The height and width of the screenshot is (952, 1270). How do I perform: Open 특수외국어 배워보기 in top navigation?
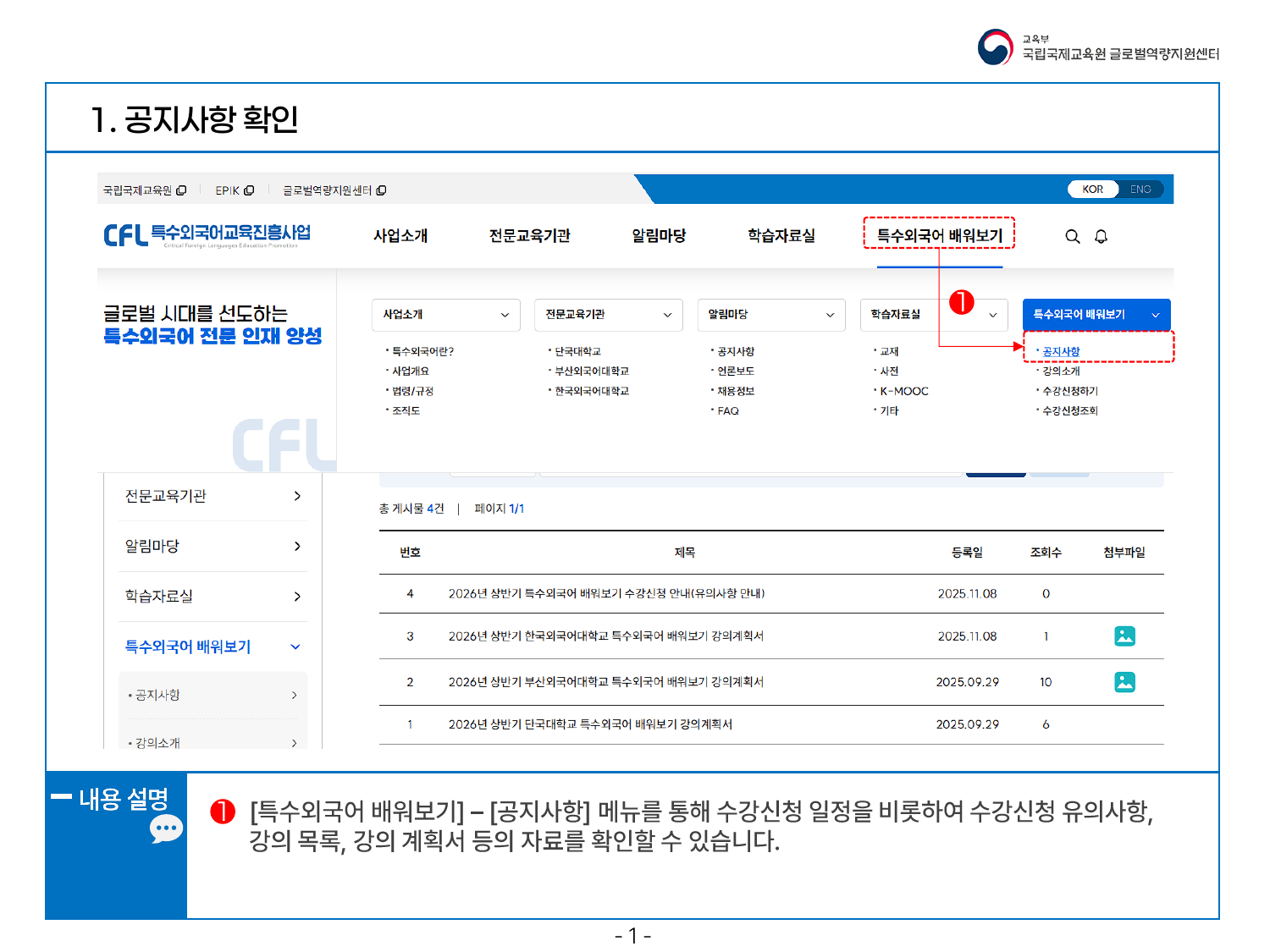point(939,235)
